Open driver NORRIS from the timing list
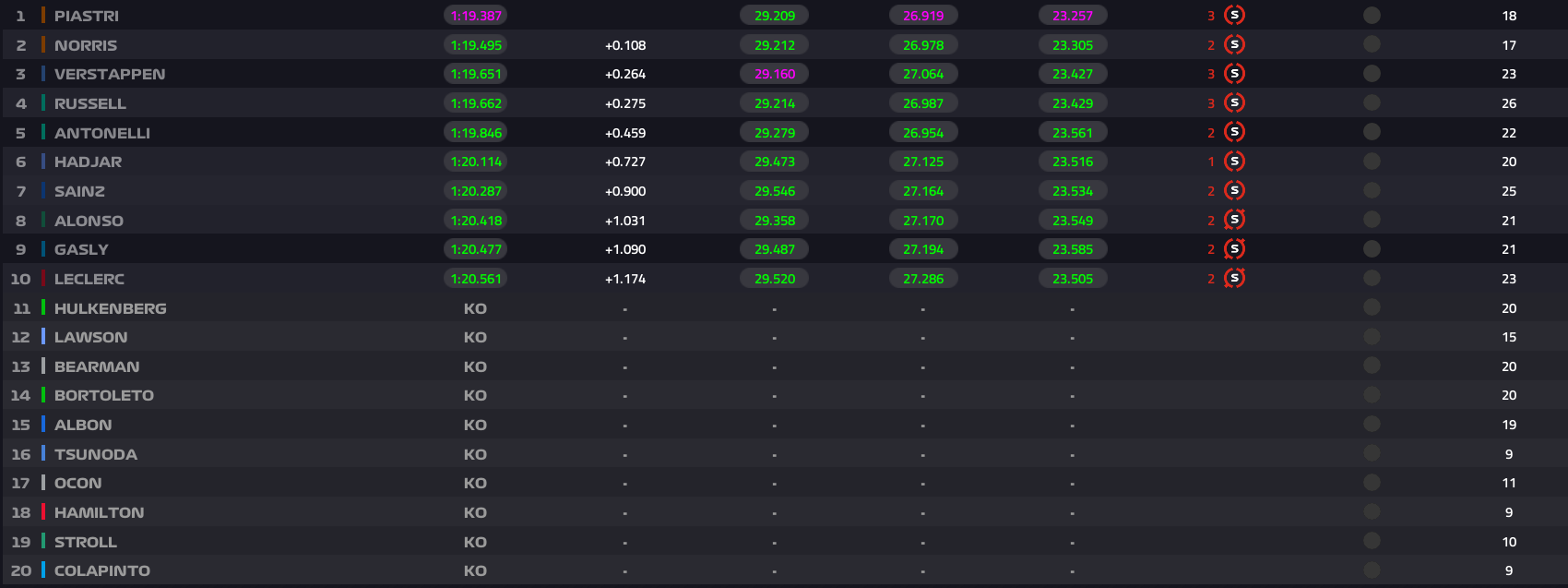The height and width of the screenshot is (588, 1568). 86,45
